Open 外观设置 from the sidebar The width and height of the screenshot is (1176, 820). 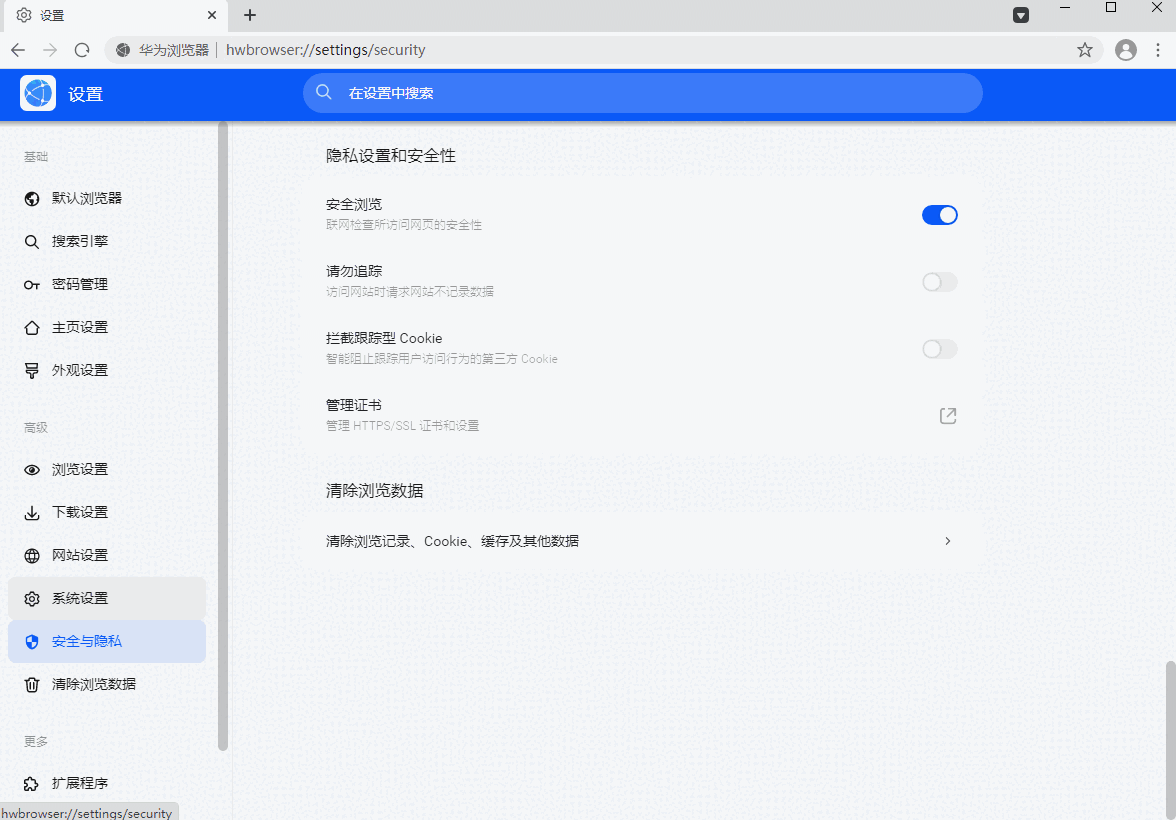(x=80, y=369)
